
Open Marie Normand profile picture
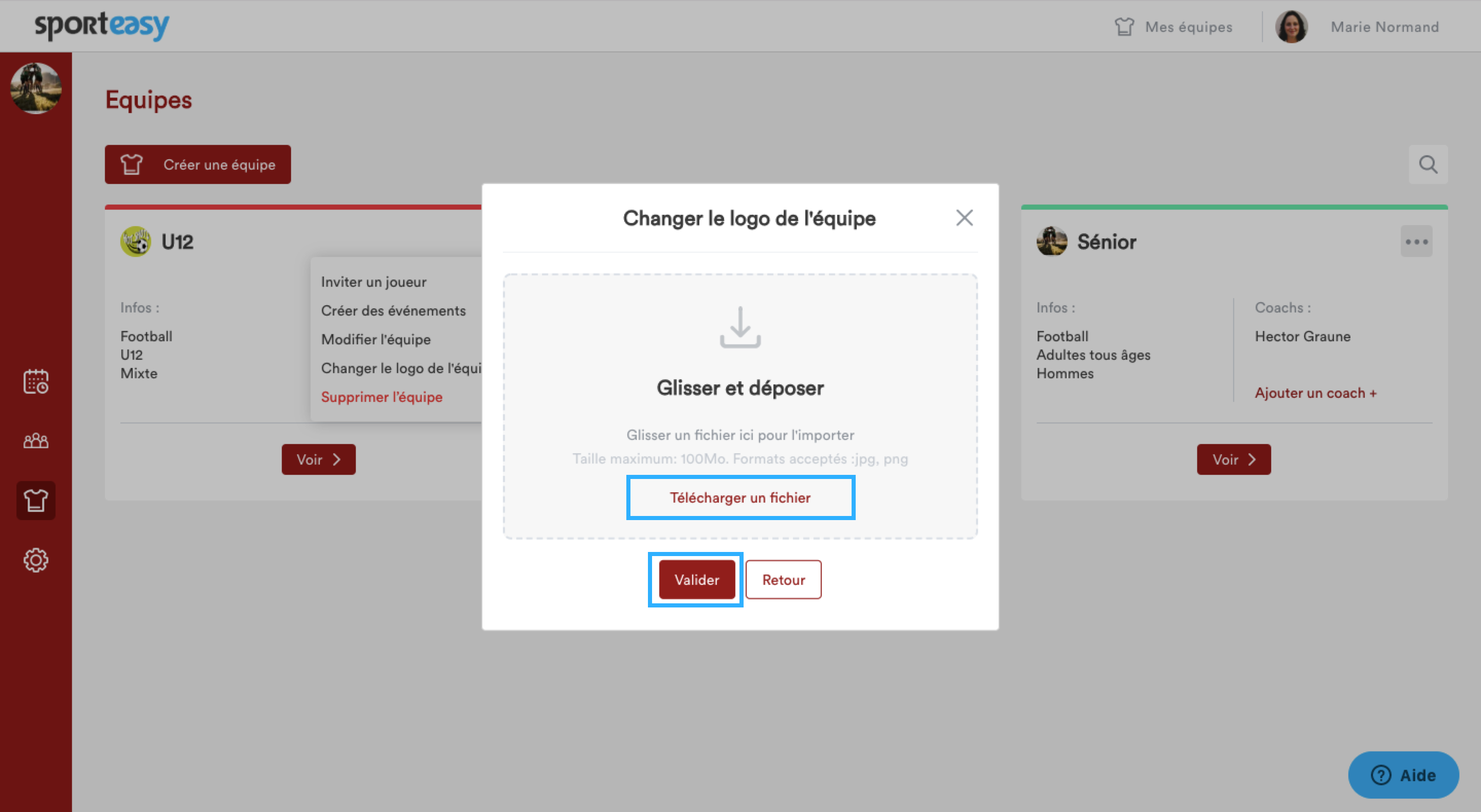click(x=1291, y=26)
